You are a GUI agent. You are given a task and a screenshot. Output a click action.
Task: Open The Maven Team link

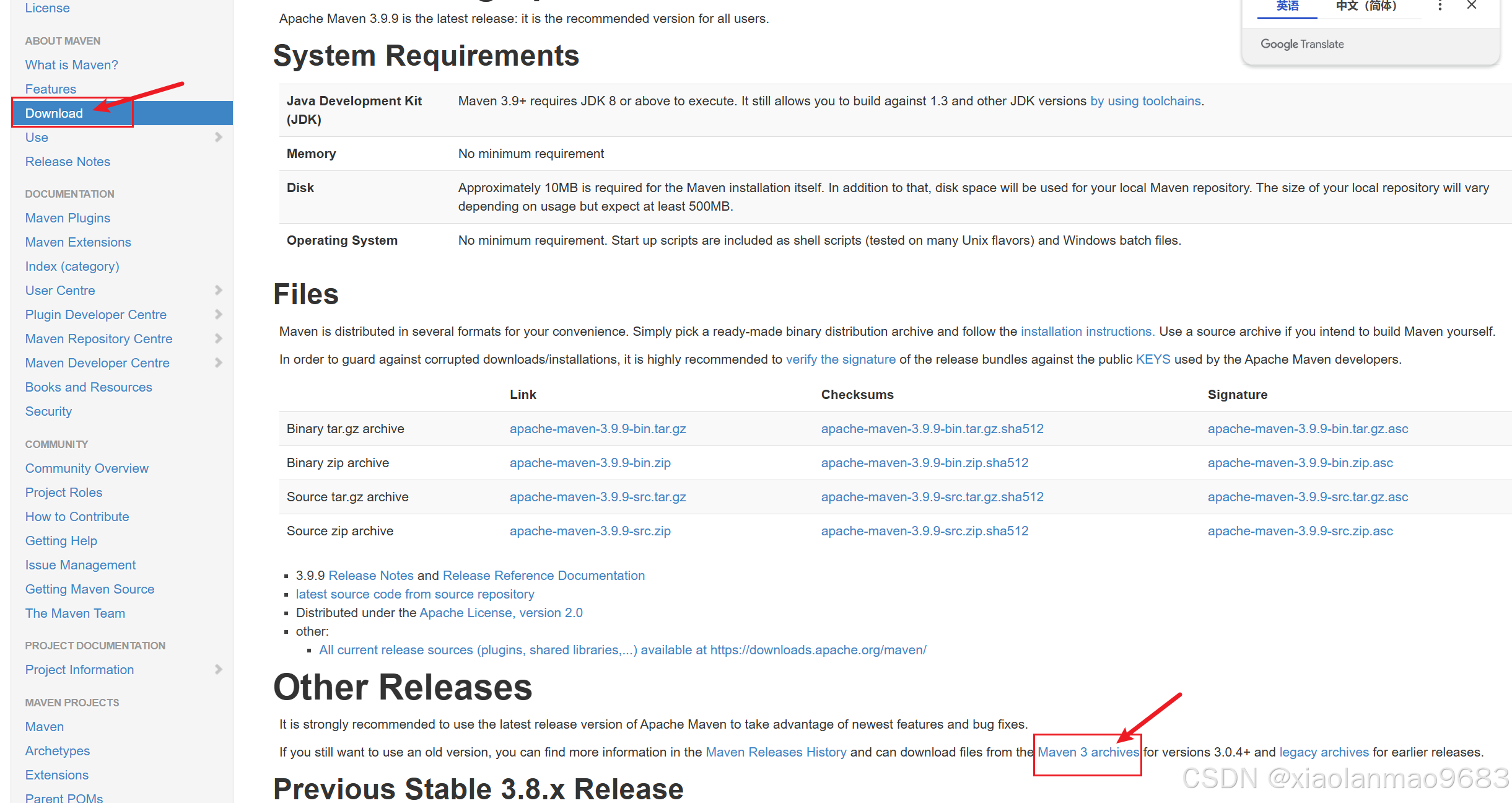(x=75, y=613)
